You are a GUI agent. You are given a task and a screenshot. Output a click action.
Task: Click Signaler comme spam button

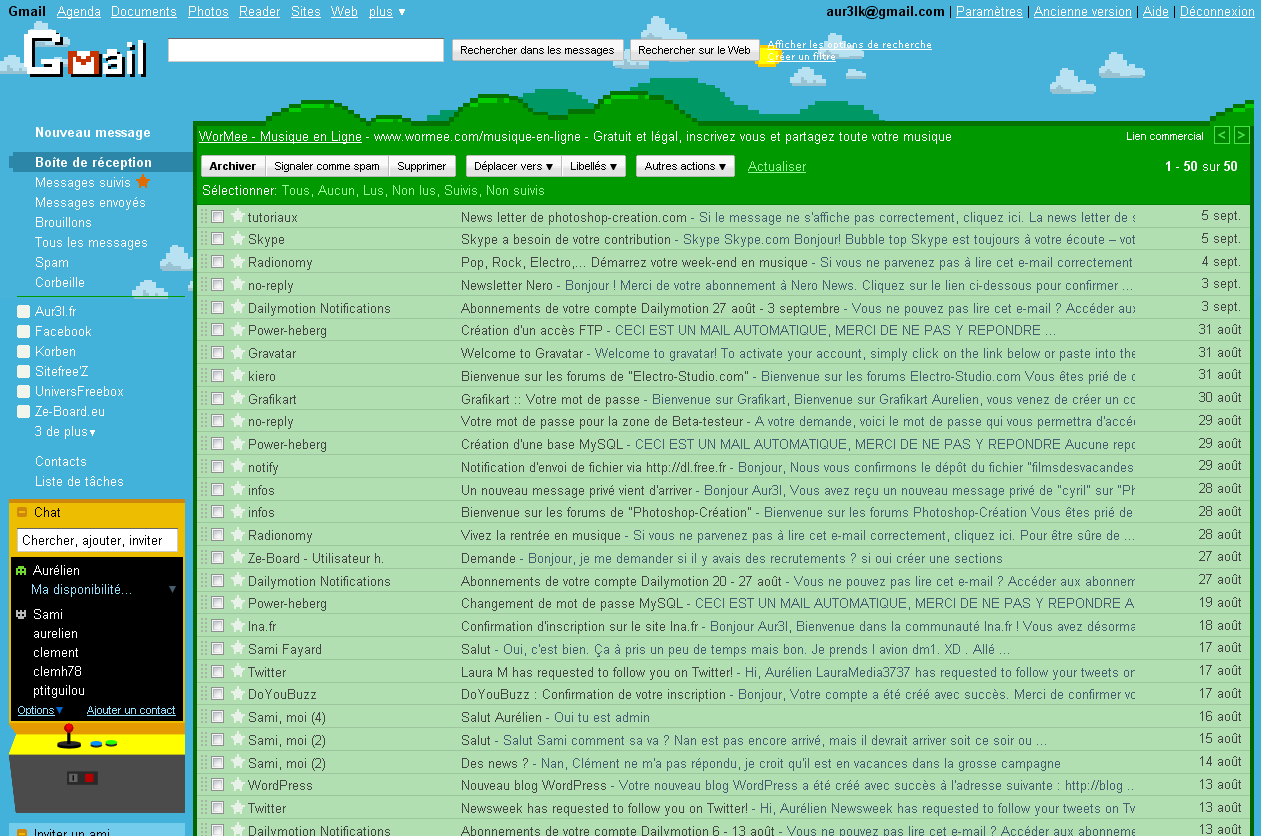click(327, 166)
